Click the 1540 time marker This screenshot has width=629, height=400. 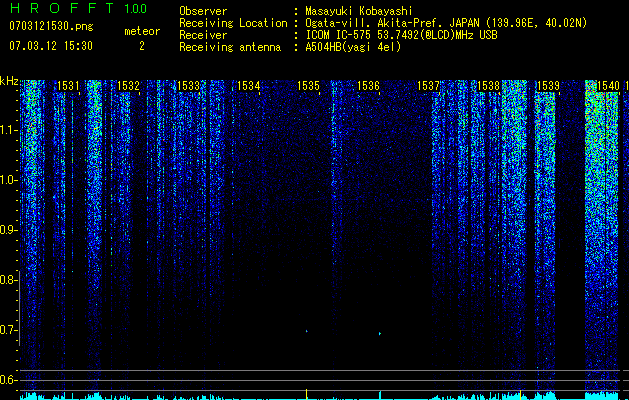608,86
